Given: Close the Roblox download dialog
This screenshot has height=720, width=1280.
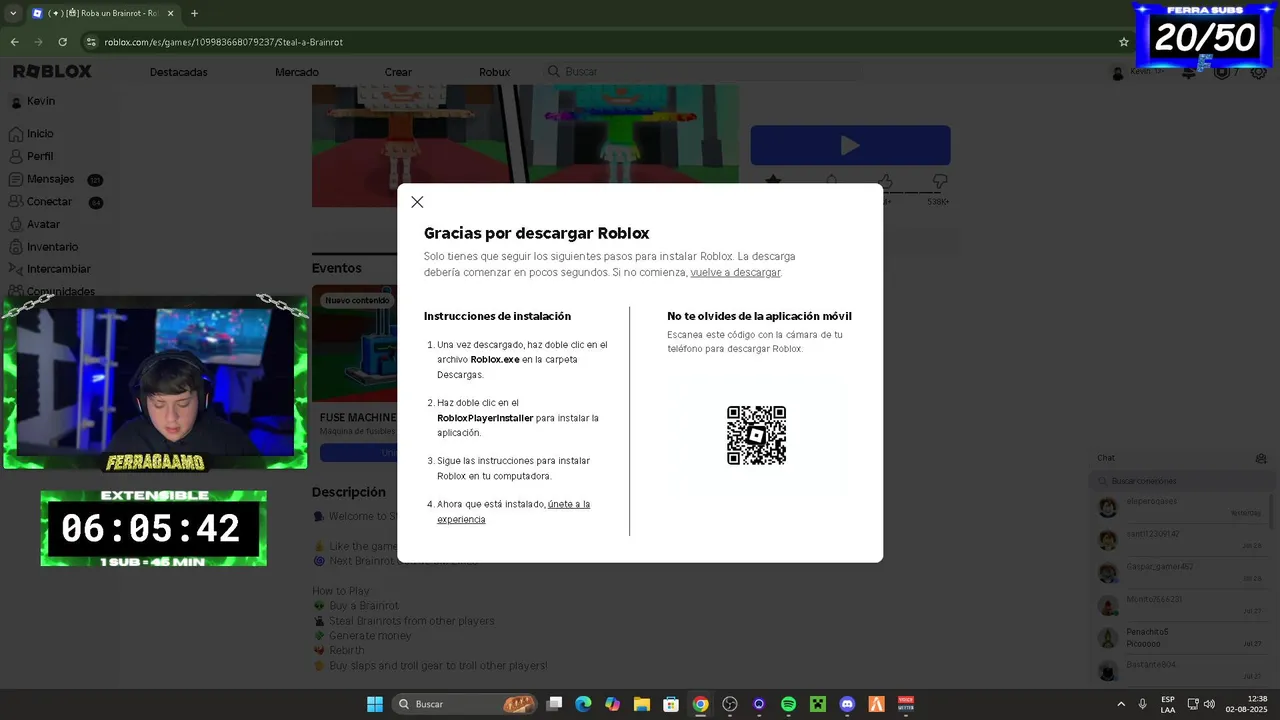Looking at the screenshot, I should coord(417,202).
